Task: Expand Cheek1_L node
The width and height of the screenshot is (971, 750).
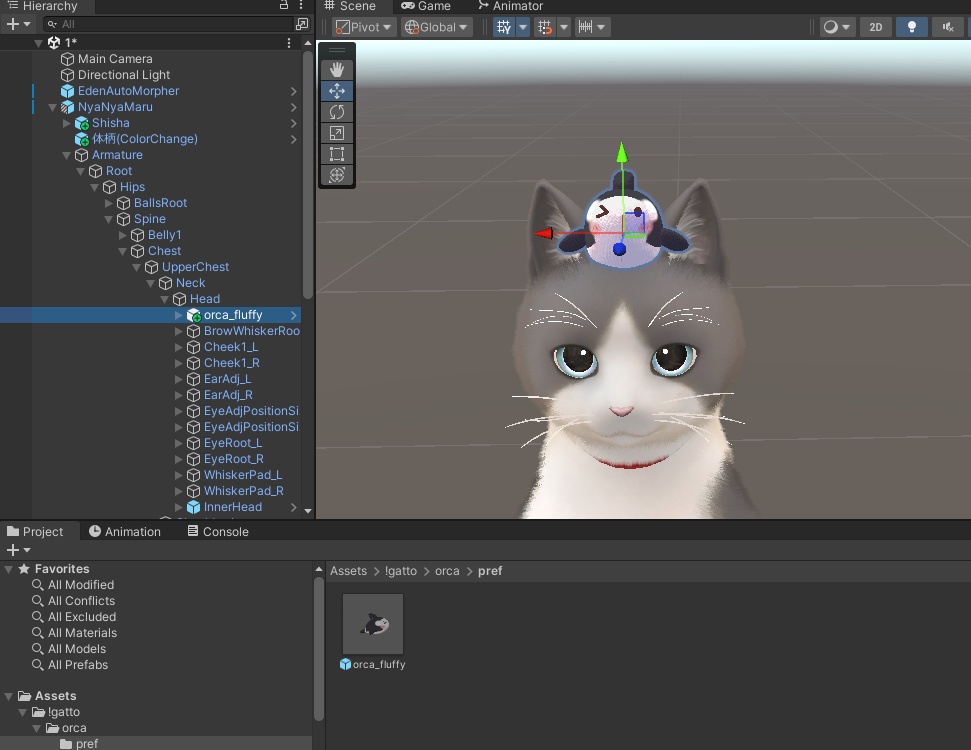Action: point(179,347)
